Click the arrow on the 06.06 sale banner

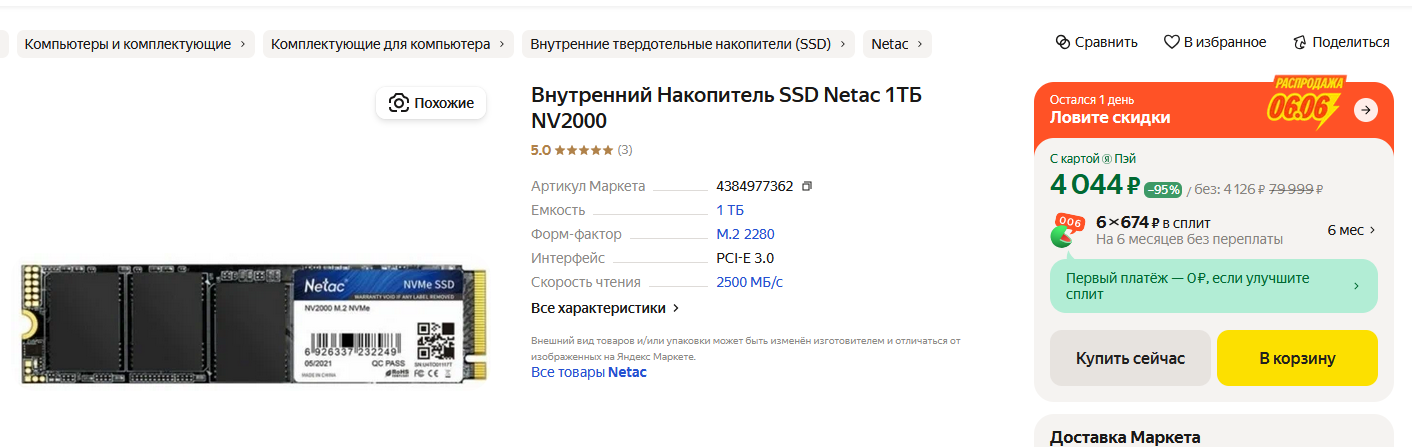[1366, 110]
